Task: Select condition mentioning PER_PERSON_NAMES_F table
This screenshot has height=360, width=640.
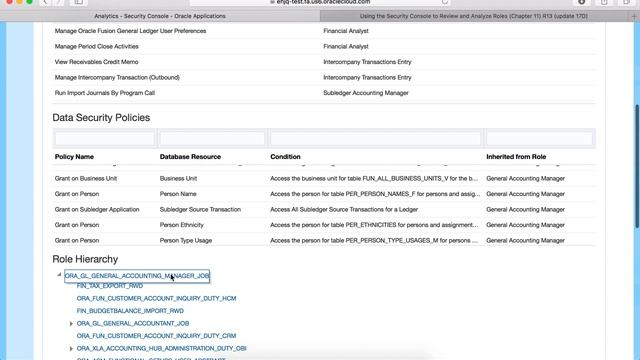Action: pyautogui.click(x=375, y=194)
